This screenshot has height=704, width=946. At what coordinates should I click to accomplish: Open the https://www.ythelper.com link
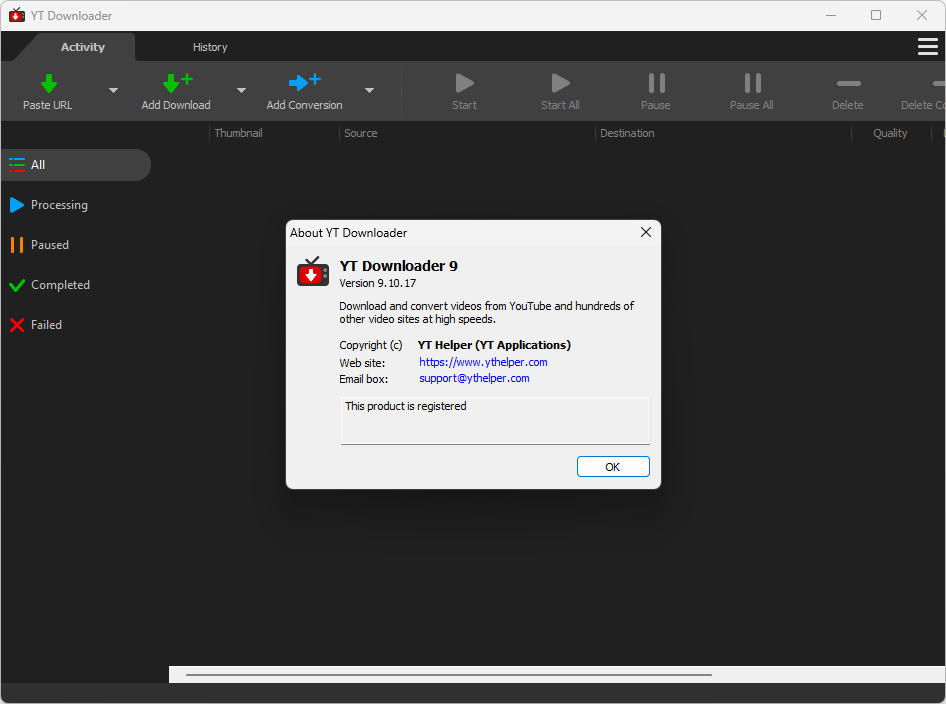click(x=483, y=362)
